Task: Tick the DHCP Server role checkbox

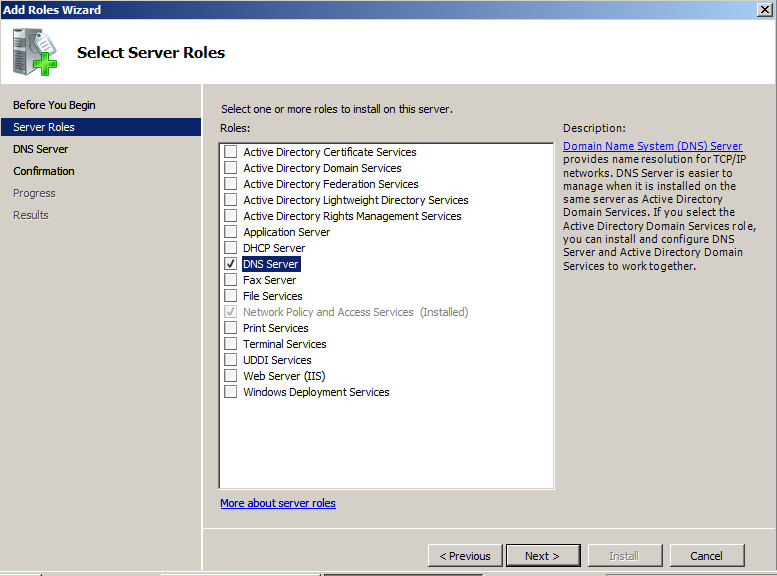Action: (x=231, y=248)
